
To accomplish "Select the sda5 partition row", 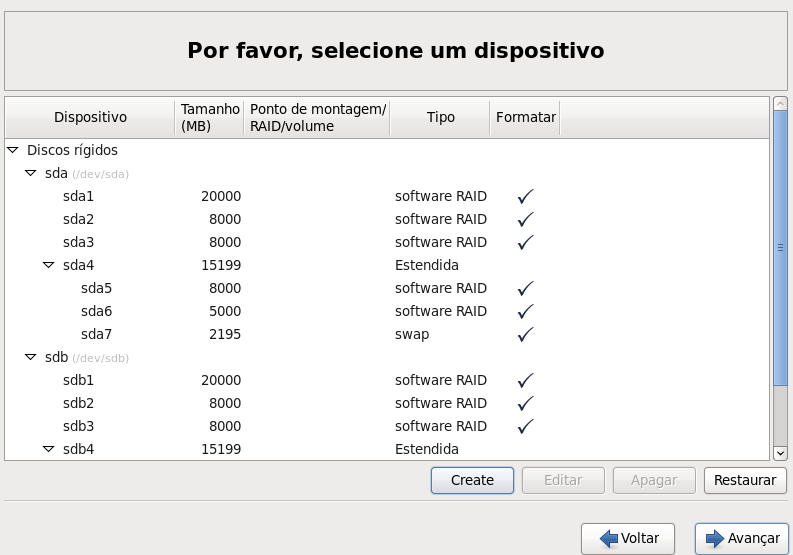I will tap(387, 288).
